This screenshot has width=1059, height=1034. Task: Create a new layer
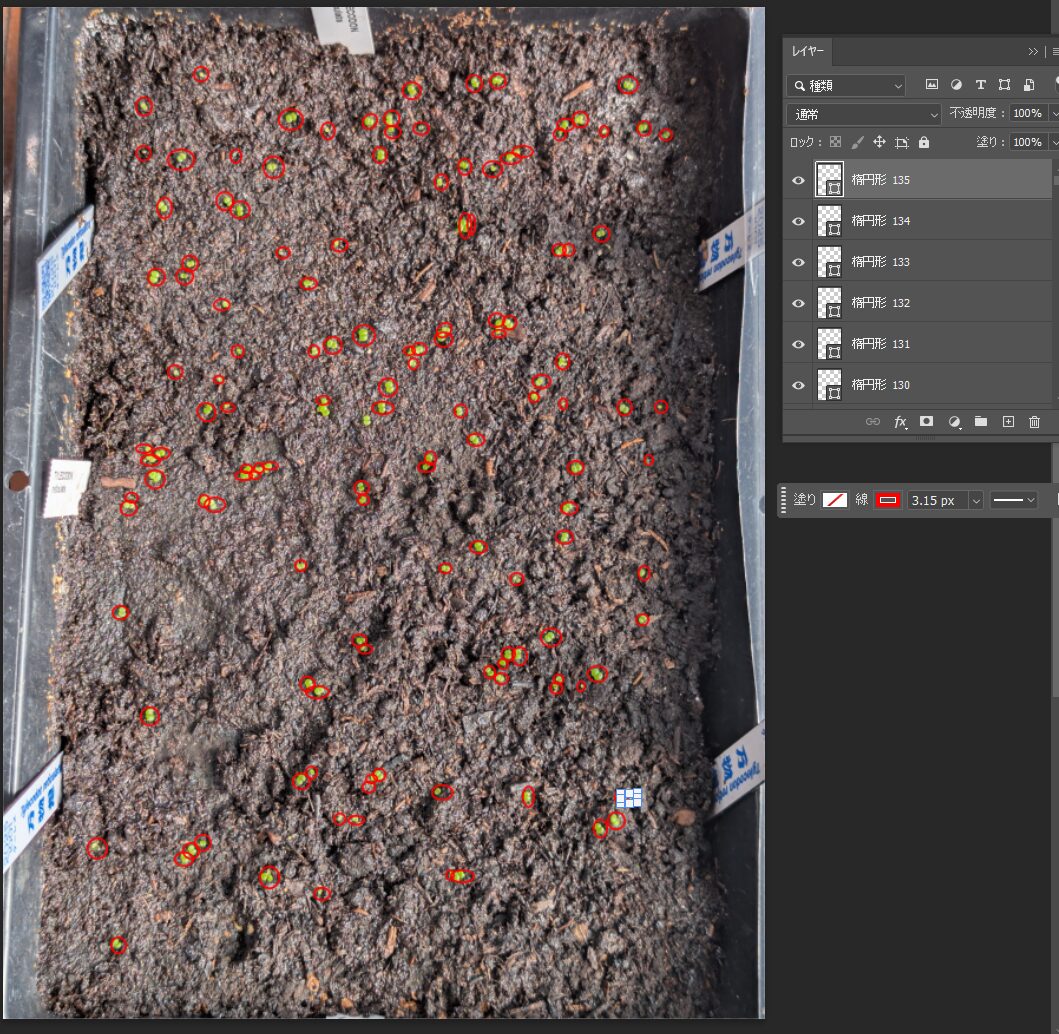pos(1008,422)
